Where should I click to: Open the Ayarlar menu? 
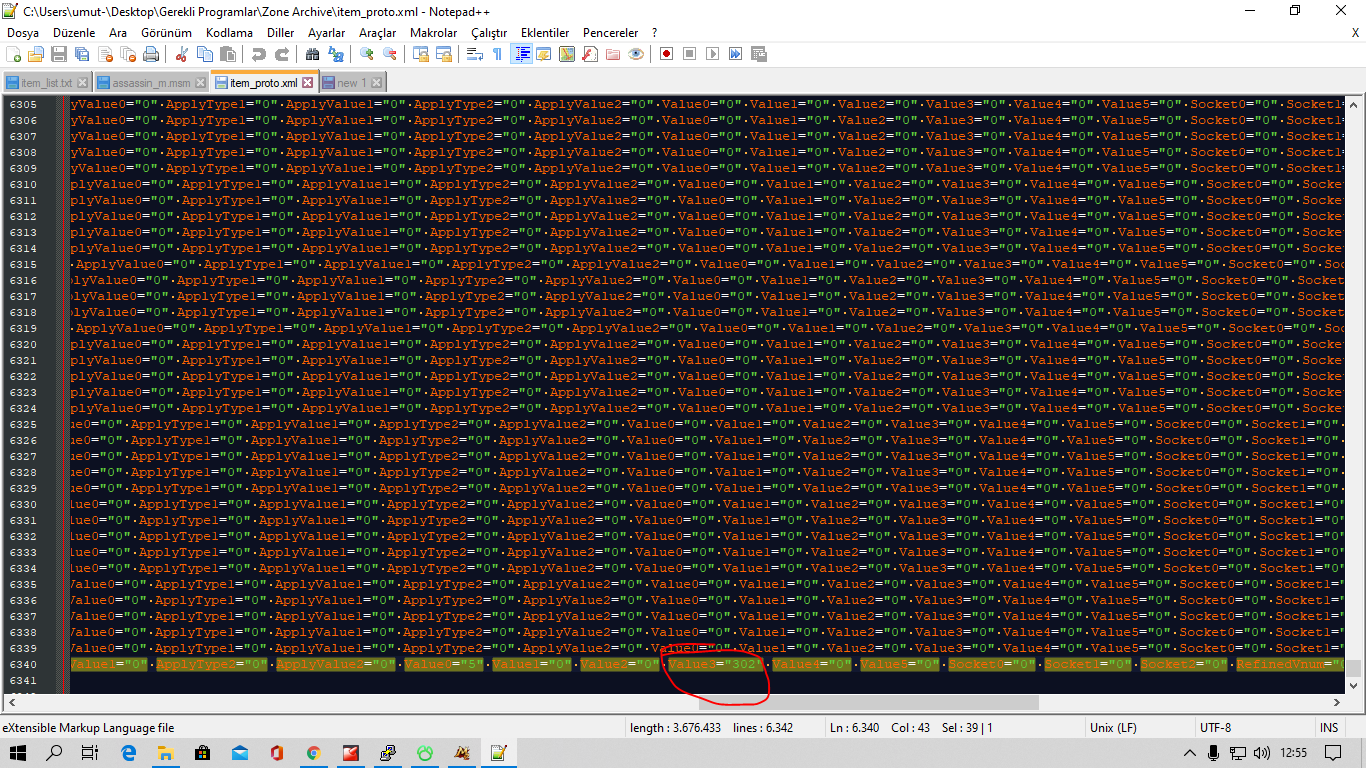coord(326,33)
